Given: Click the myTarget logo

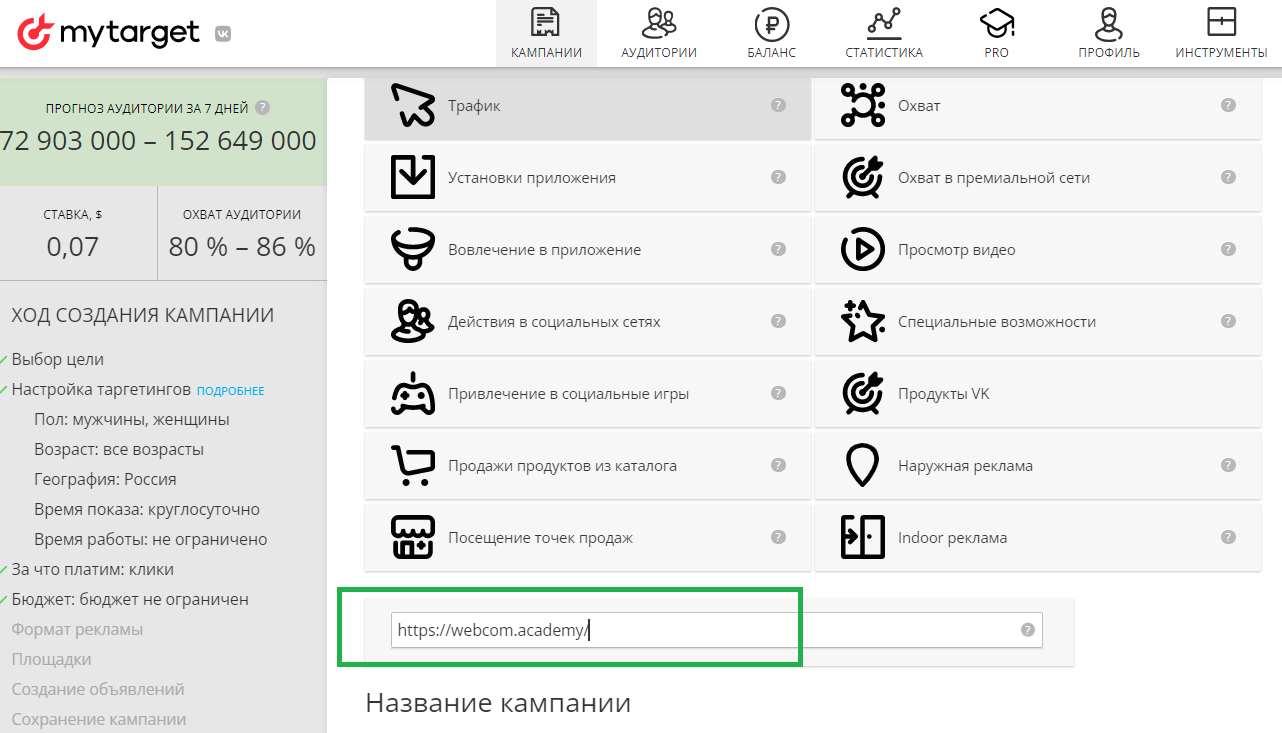Looking at the screenshot, I should 110,33.
